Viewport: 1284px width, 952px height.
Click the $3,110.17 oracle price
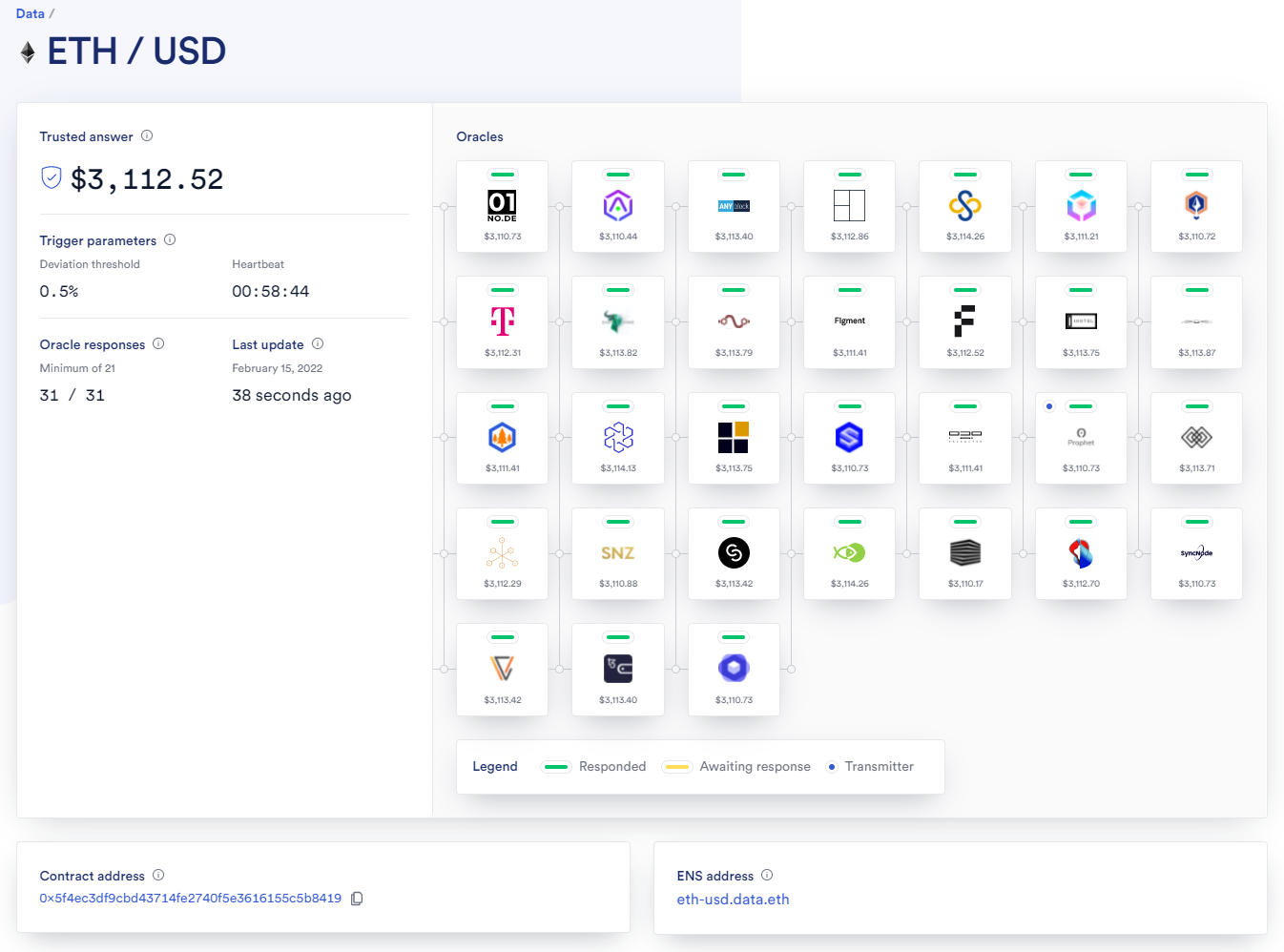[x=965, y=584]
